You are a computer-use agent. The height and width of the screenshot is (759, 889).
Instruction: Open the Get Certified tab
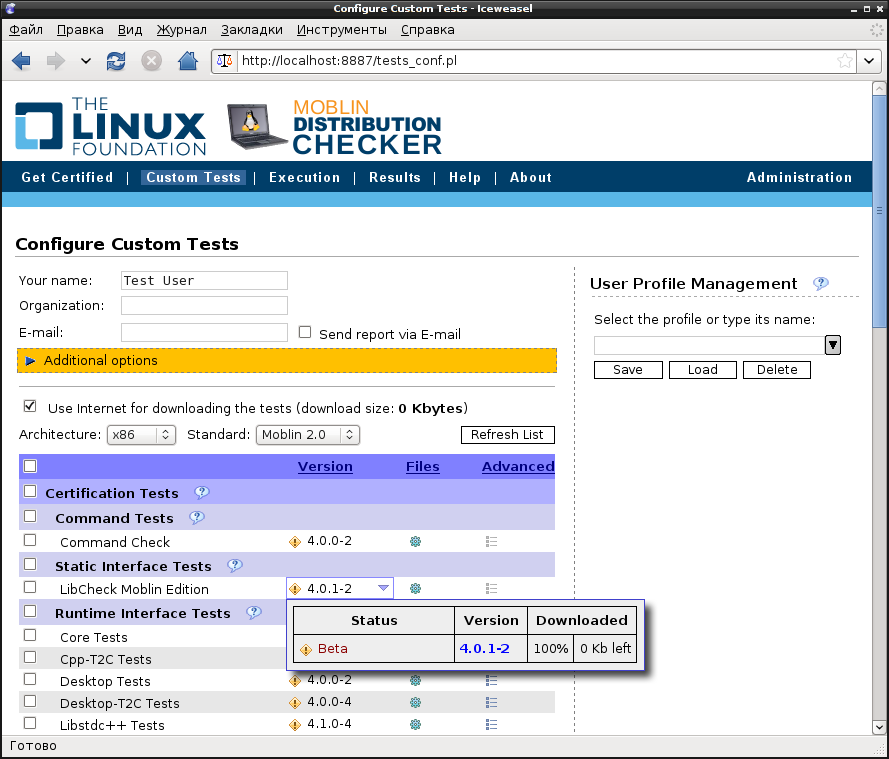(67, 177)
